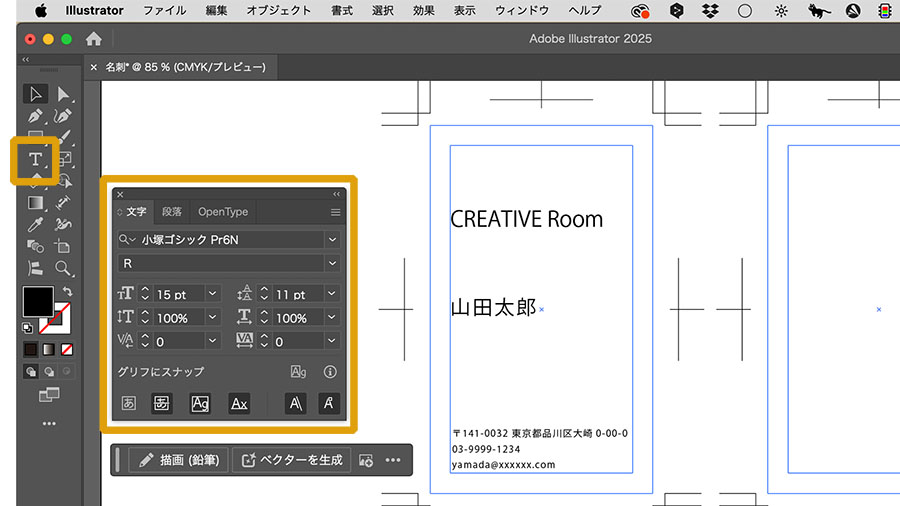Toggle Snap to x-height option
Image resolution: width=900 pixels, height=506 pixels.
pos(162,403)
